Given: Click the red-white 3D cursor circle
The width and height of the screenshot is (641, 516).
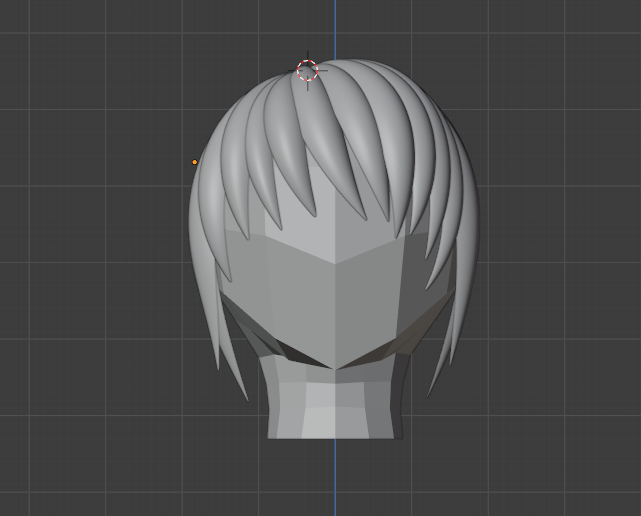Looking at the screenshot, I should click(x=307, y=70).
